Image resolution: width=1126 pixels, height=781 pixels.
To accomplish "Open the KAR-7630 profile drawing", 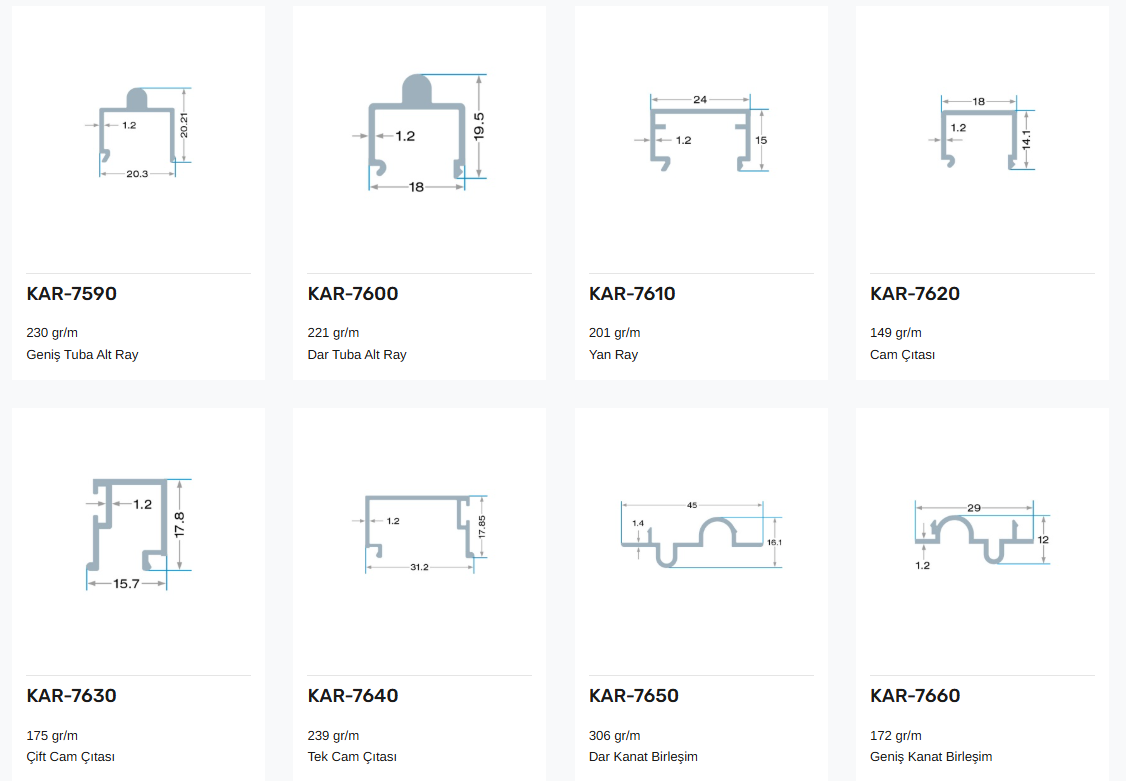I will (139, 535).
